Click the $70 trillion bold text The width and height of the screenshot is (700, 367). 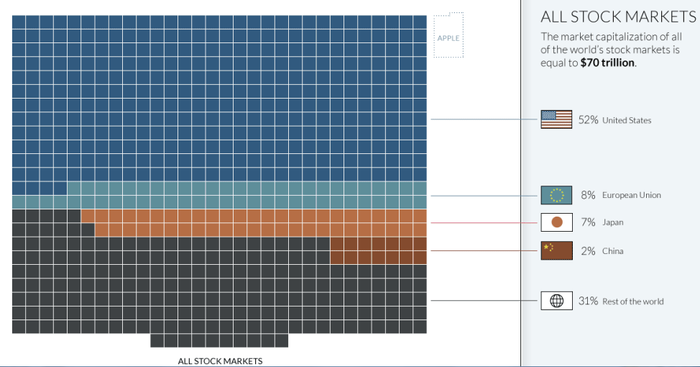point(608,63)
